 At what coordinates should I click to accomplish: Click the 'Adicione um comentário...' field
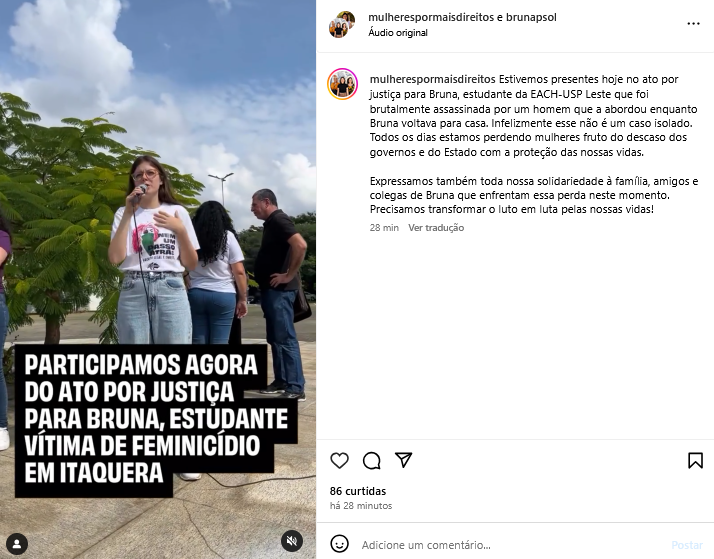tap(512, 545)
